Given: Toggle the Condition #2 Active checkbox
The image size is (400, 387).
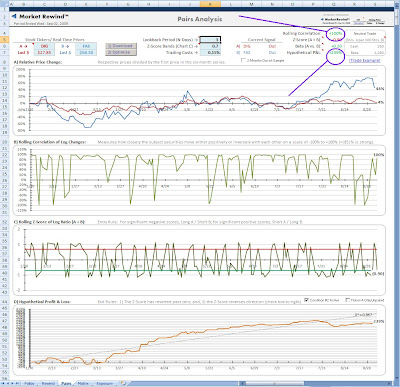Looking at the screenshot, I should 306,300.
